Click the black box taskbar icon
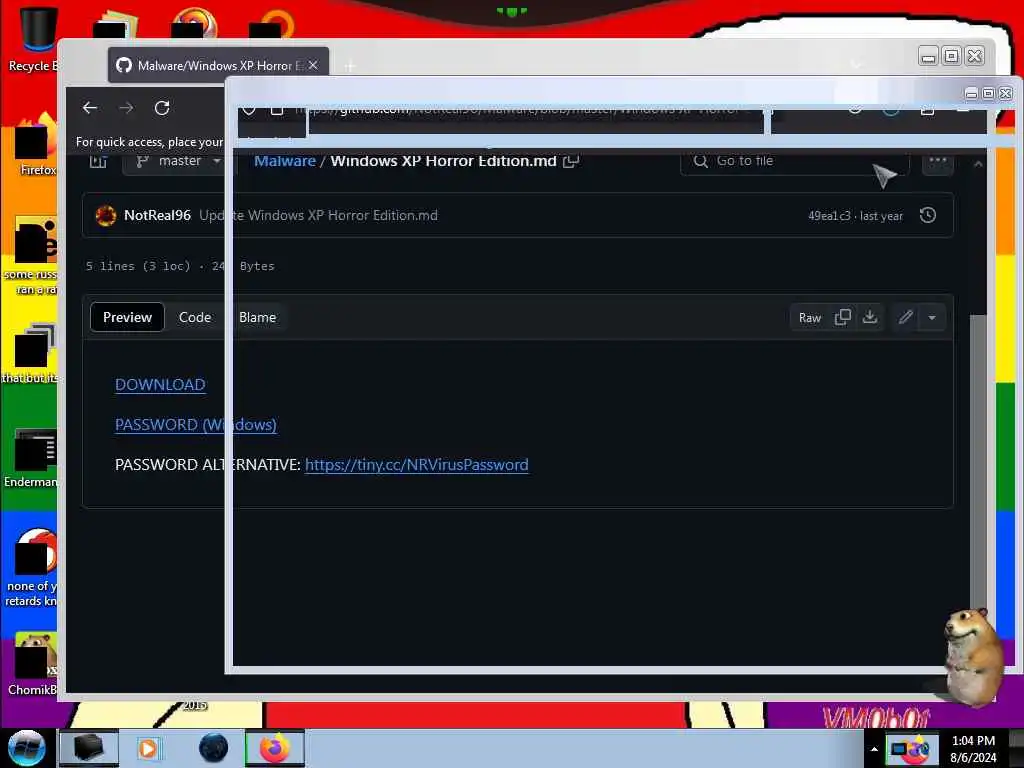1024x768 pixels. click(x=89, y=748)
